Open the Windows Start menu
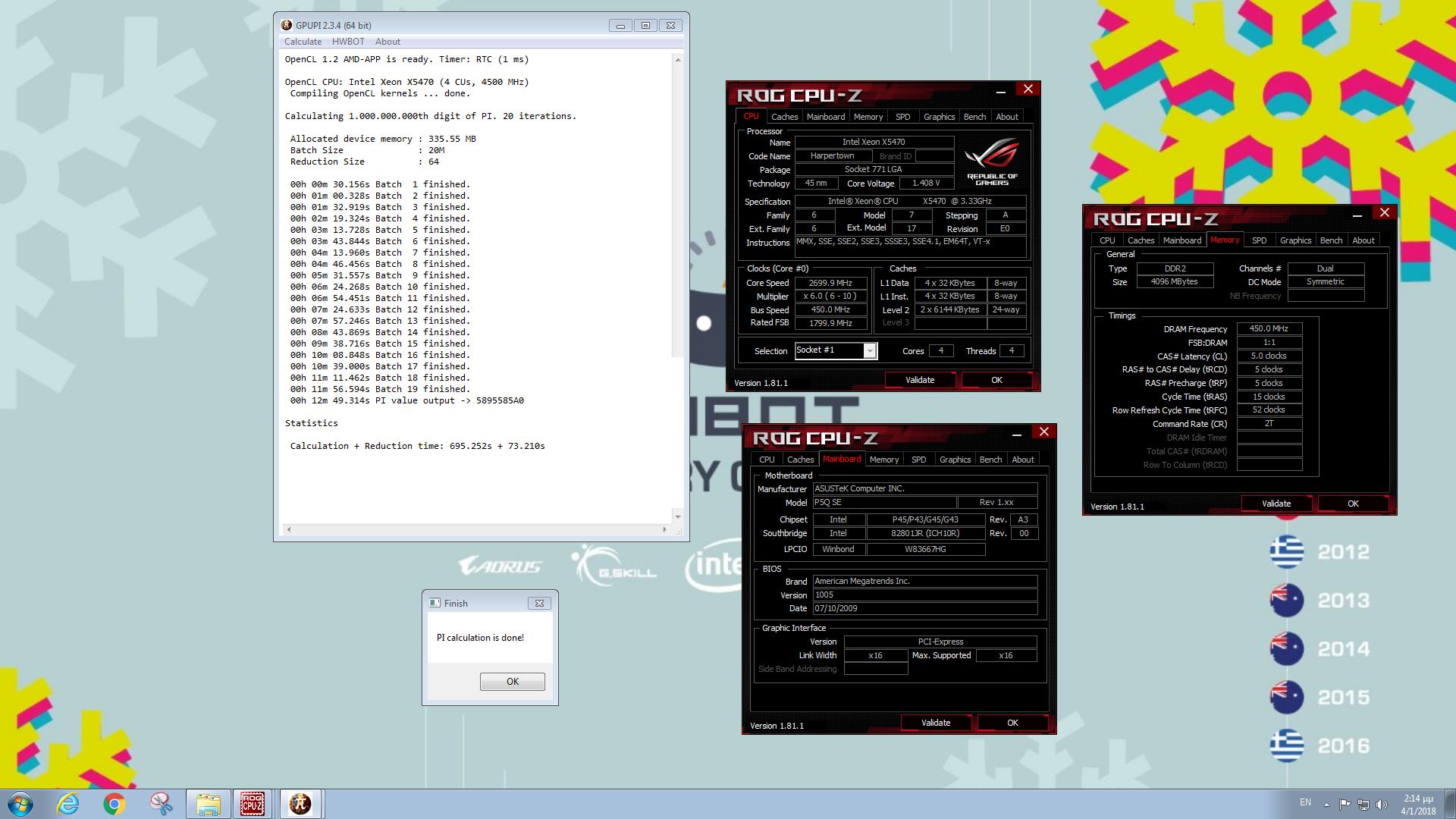The width and height of the screenshot is (1456, 819). coord(20,804)
